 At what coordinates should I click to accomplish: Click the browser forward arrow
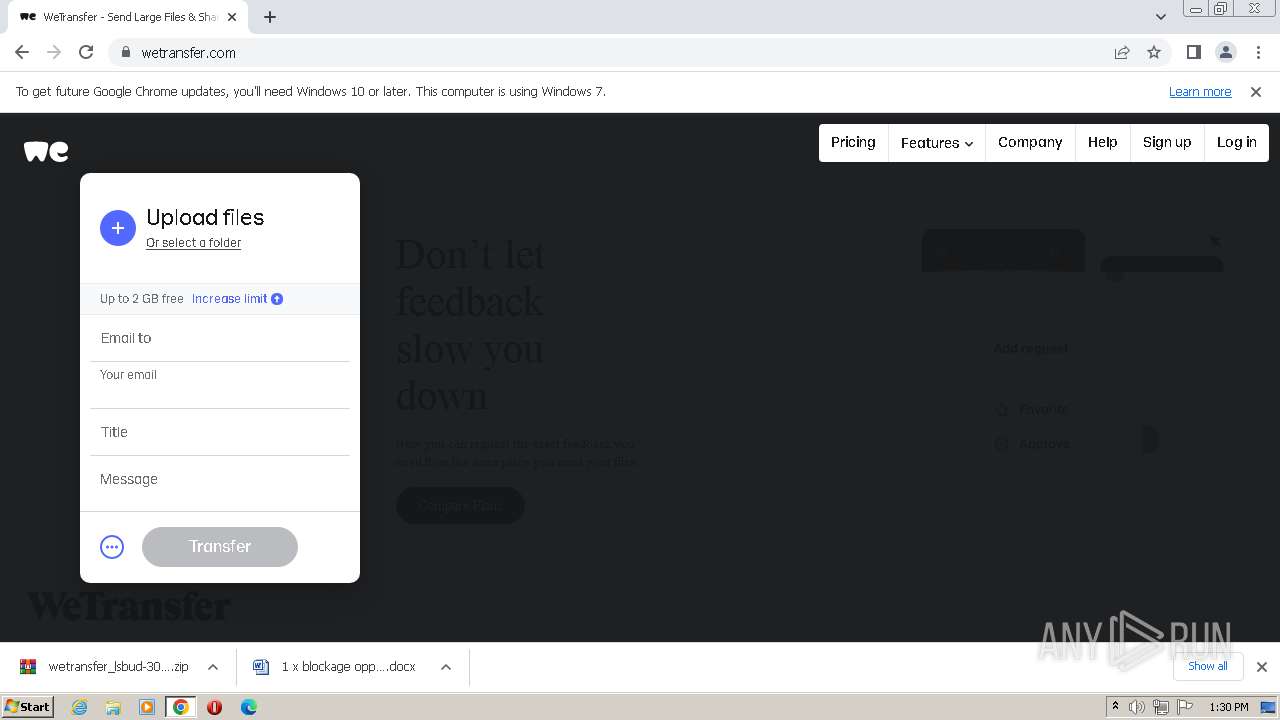pyautogui.click(x=54, y=52)
